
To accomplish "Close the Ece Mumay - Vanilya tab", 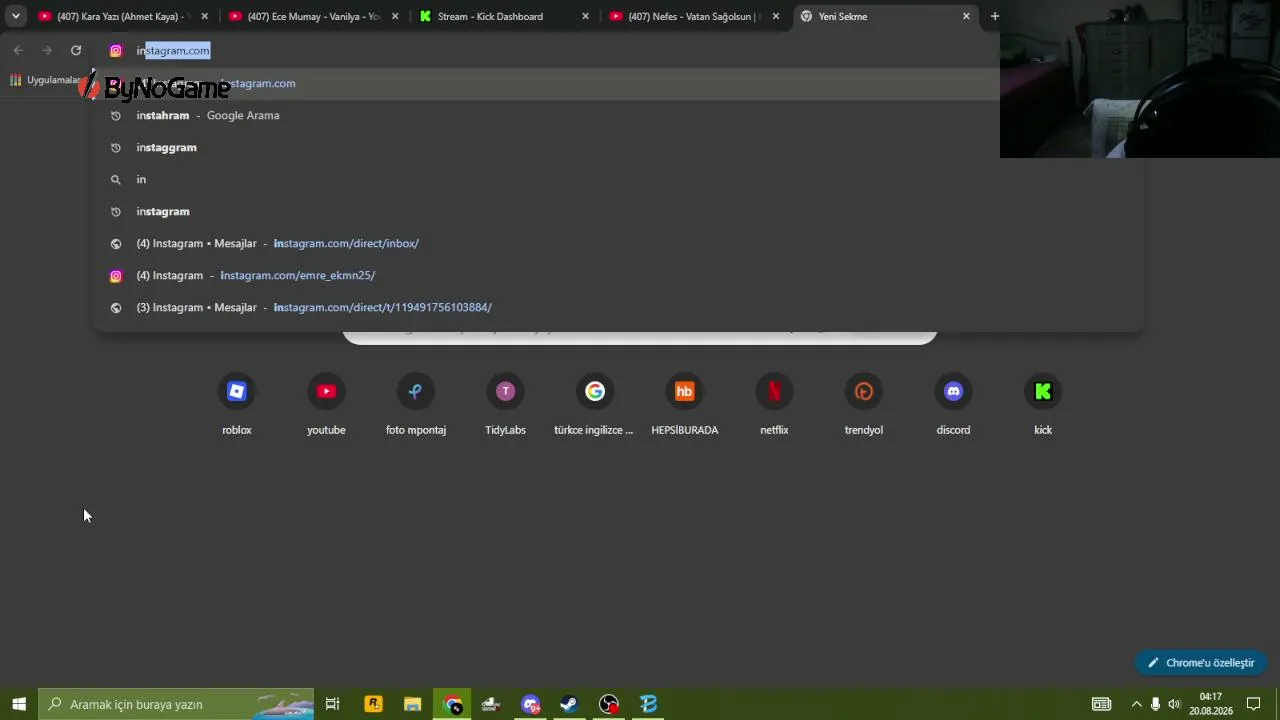I will 395,16.
